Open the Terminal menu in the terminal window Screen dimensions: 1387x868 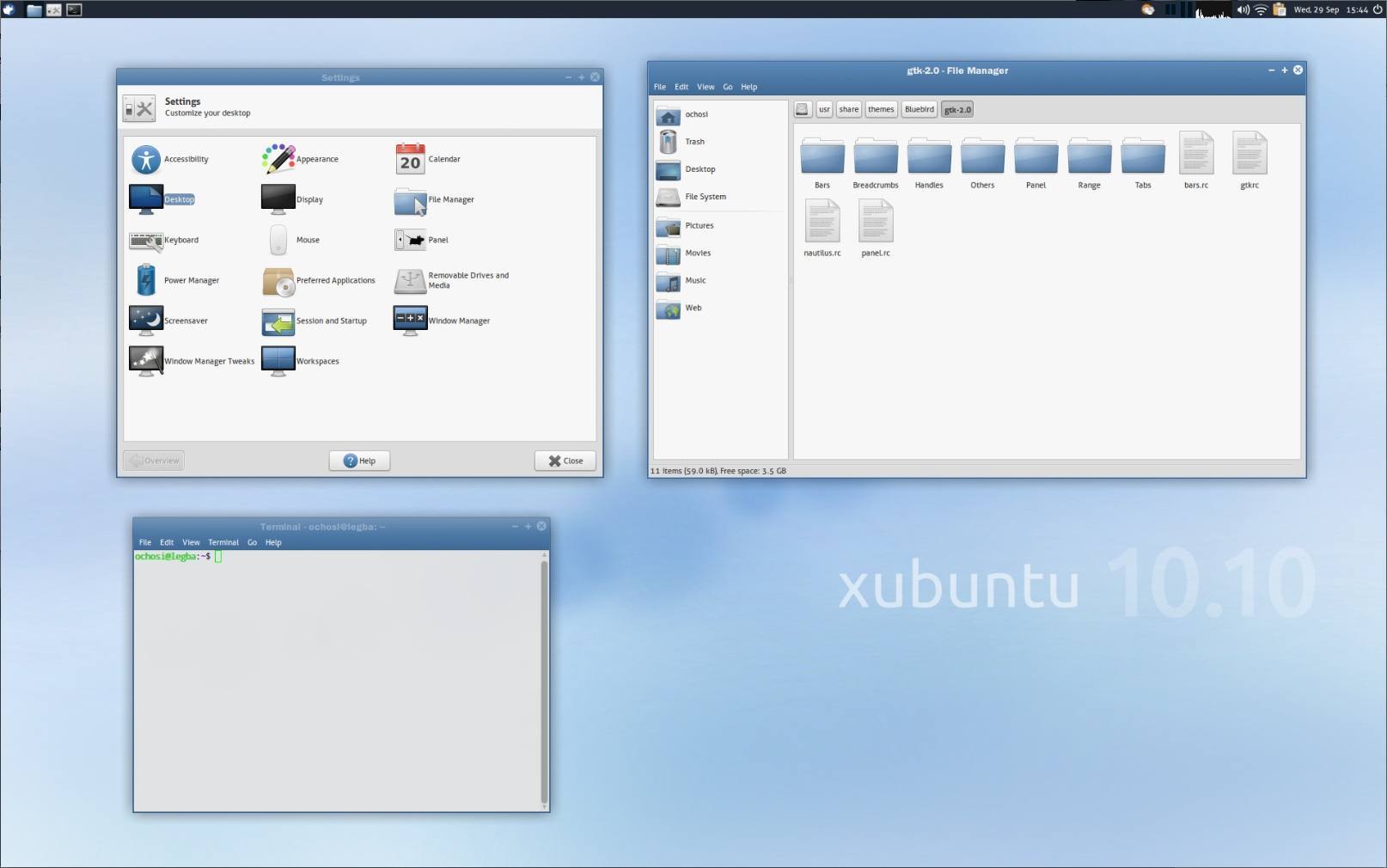point(223,542)
